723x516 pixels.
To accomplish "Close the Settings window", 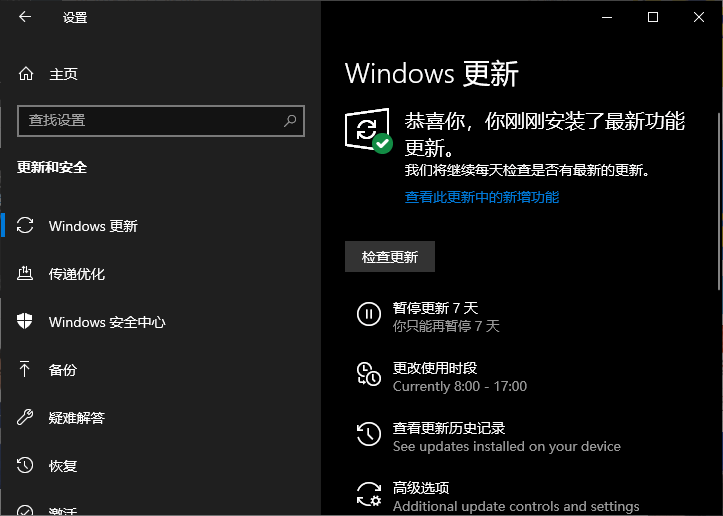I will pyautogui.click(x=699, y=17).
